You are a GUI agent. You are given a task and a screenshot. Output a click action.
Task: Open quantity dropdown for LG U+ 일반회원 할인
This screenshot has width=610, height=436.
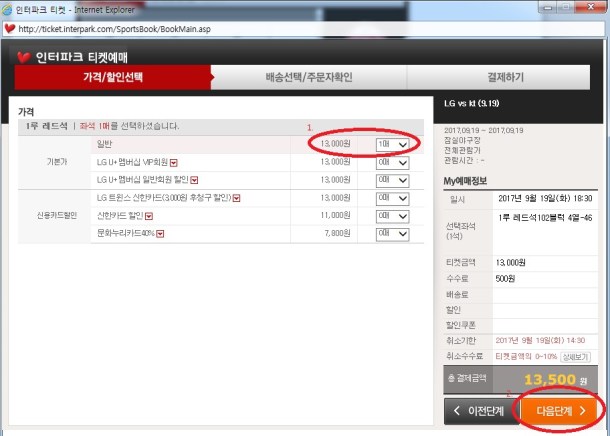pyautogui.click(x=393, y=180)
